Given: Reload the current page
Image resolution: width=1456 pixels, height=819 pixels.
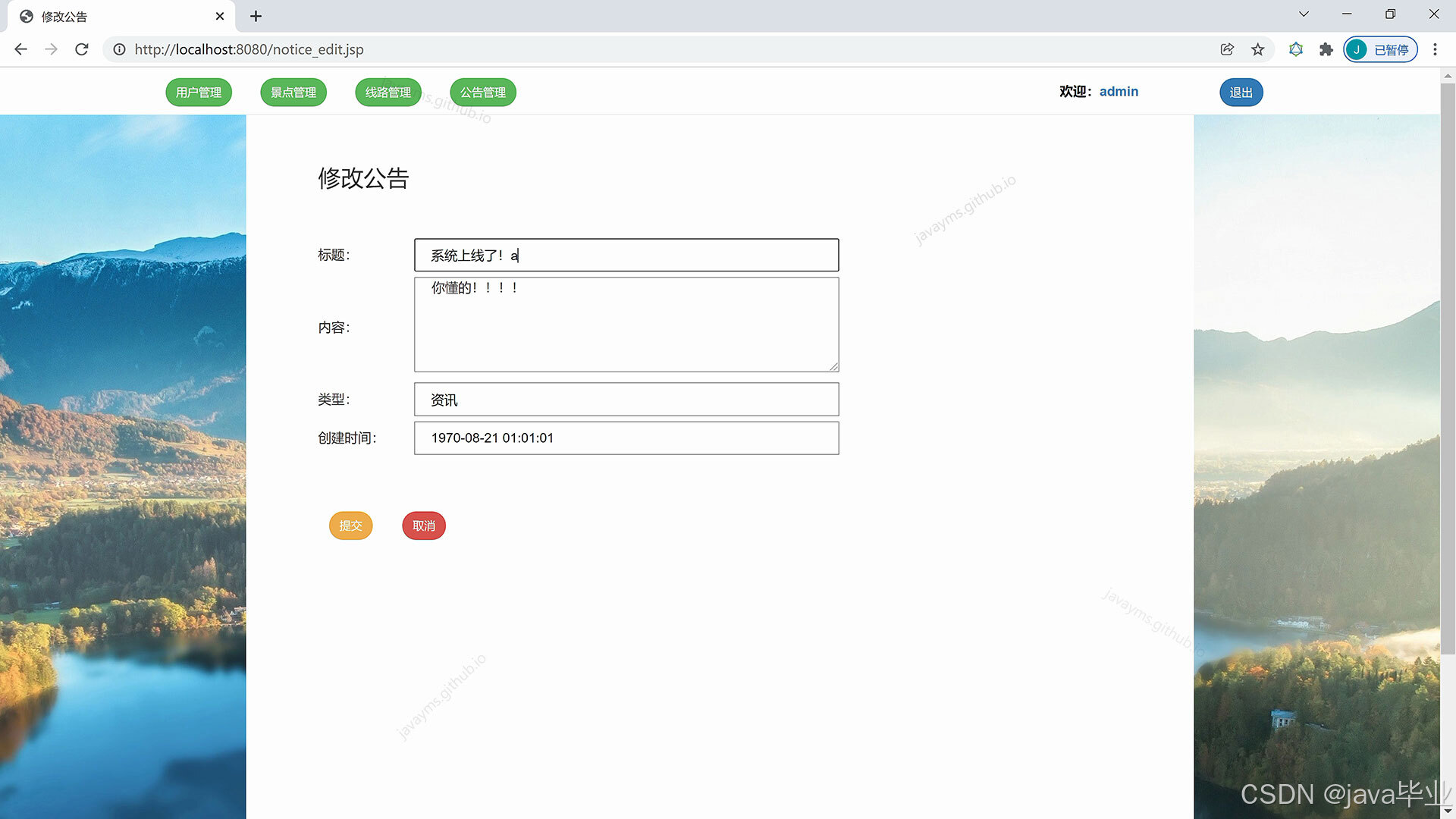Looking at the screenshot, I should [x=82, y=49].
